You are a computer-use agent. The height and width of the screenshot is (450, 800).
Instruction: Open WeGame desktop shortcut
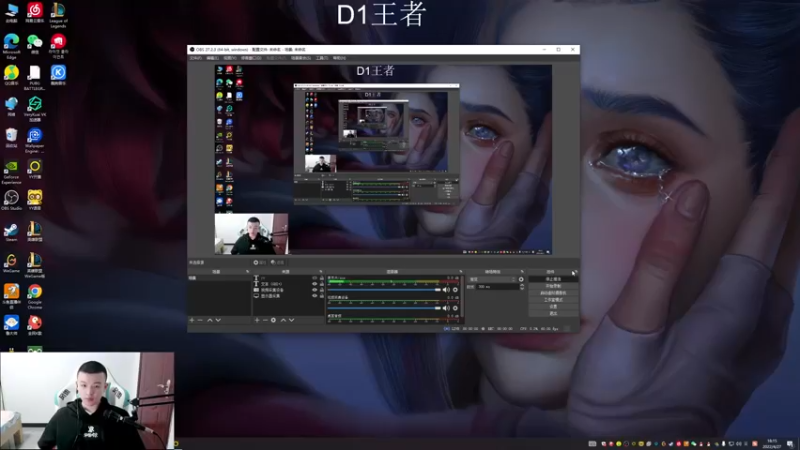tap(11, 263)
